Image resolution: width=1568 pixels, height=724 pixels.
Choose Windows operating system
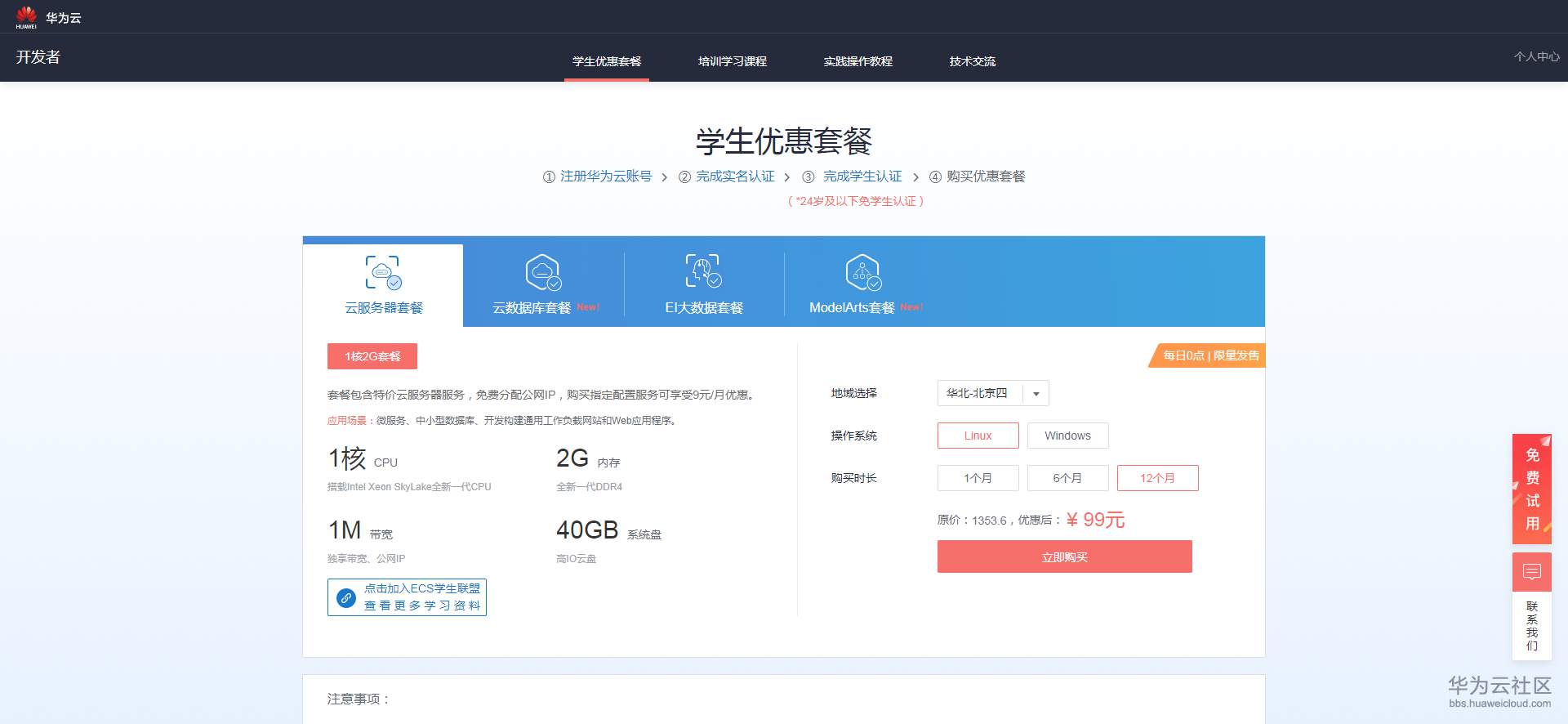(1068, 436)
